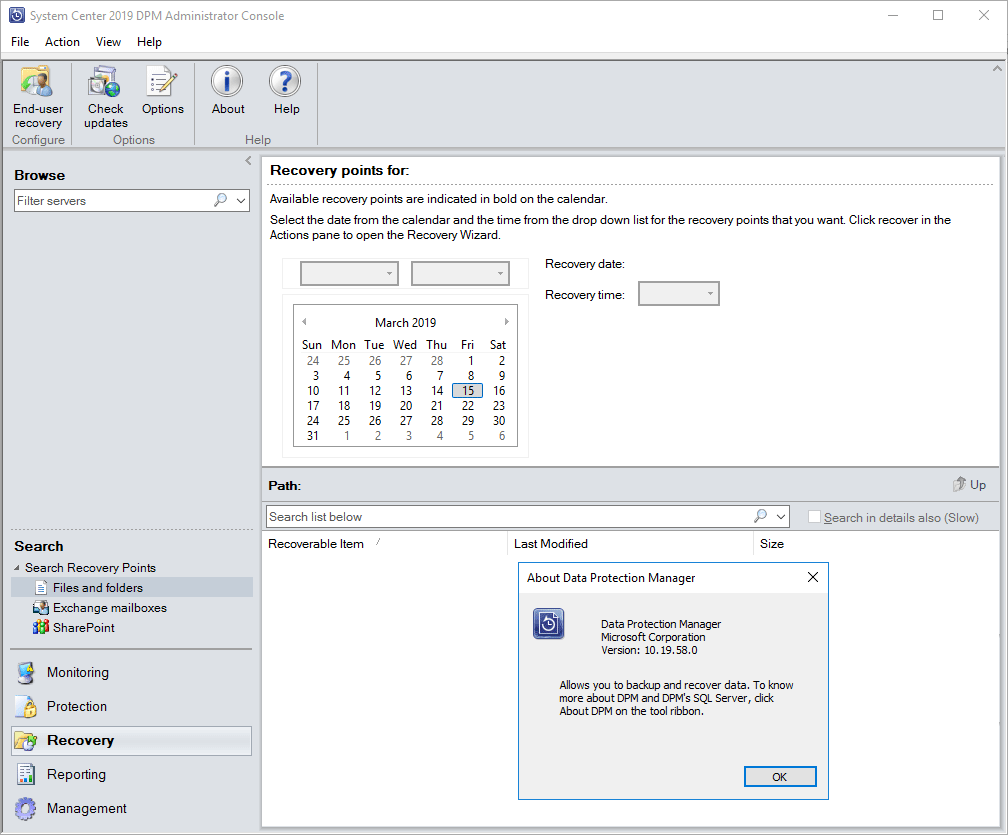Click the search magnifier in Filter servers

[x=220, y=200]
